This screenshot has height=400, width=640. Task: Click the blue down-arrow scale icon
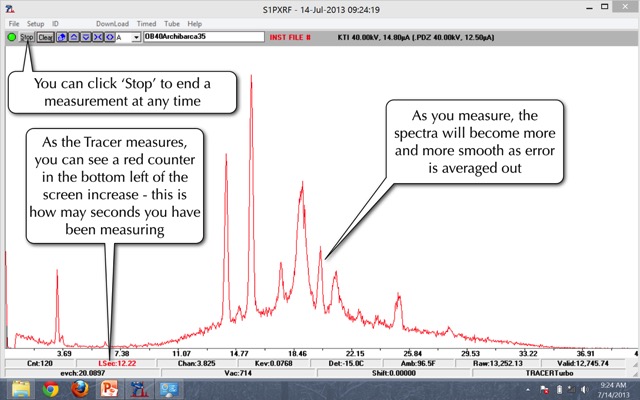click(x=84, y=37)
